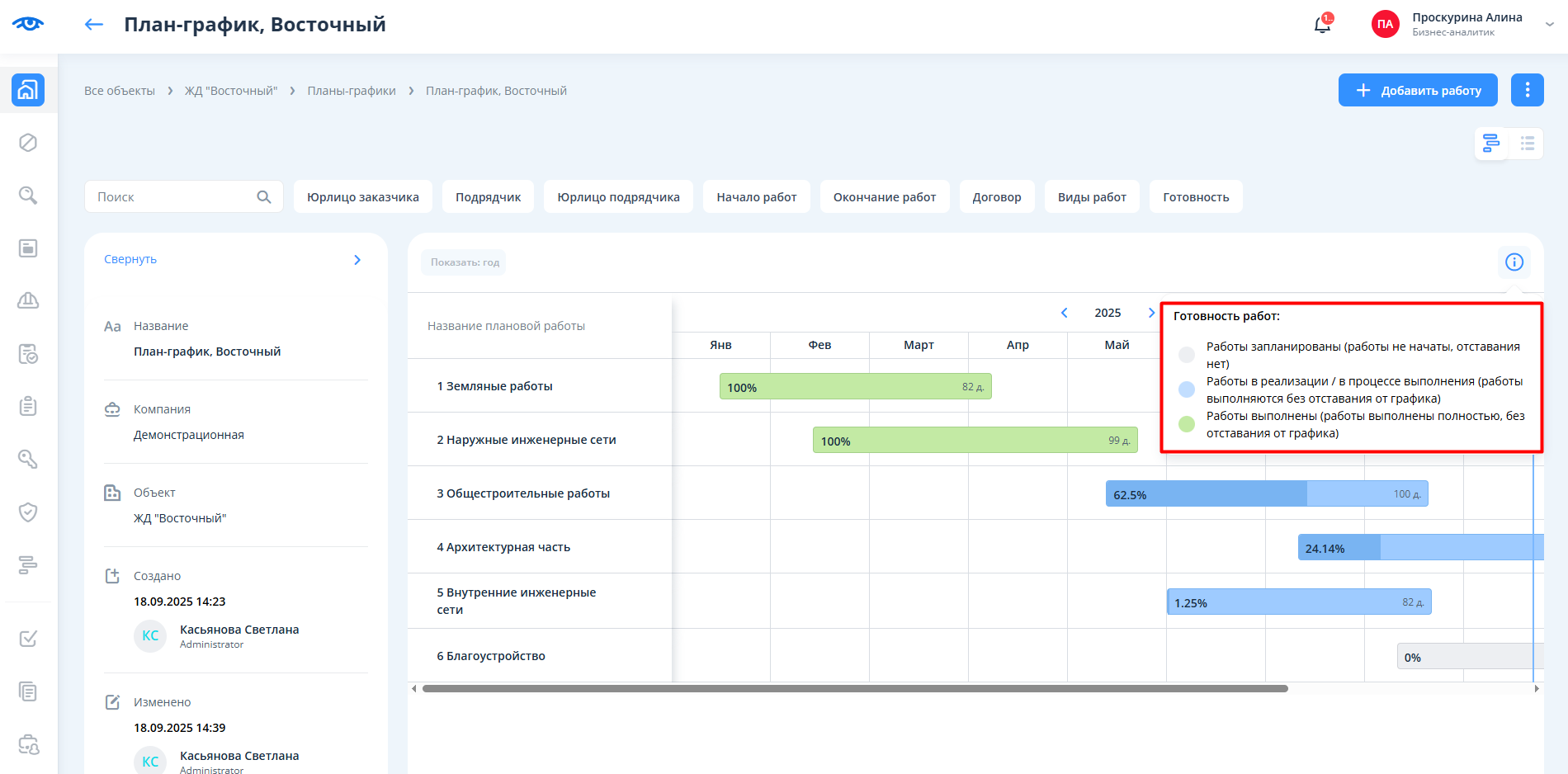
Task: Click the back arrow next to page title
Action: (x=93, y=25)
